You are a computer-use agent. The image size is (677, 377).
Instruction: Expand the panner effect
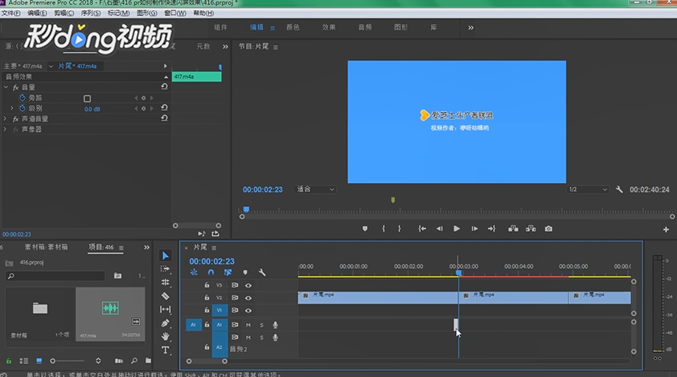click(x=5, y=129)
